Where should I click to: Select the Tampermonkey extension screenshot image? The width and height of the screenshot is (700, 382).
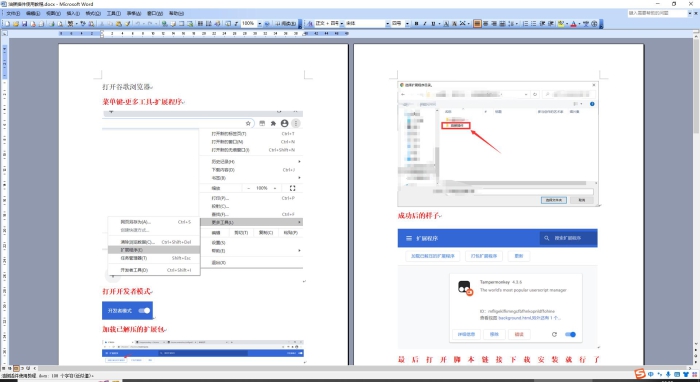coord(497,288)
